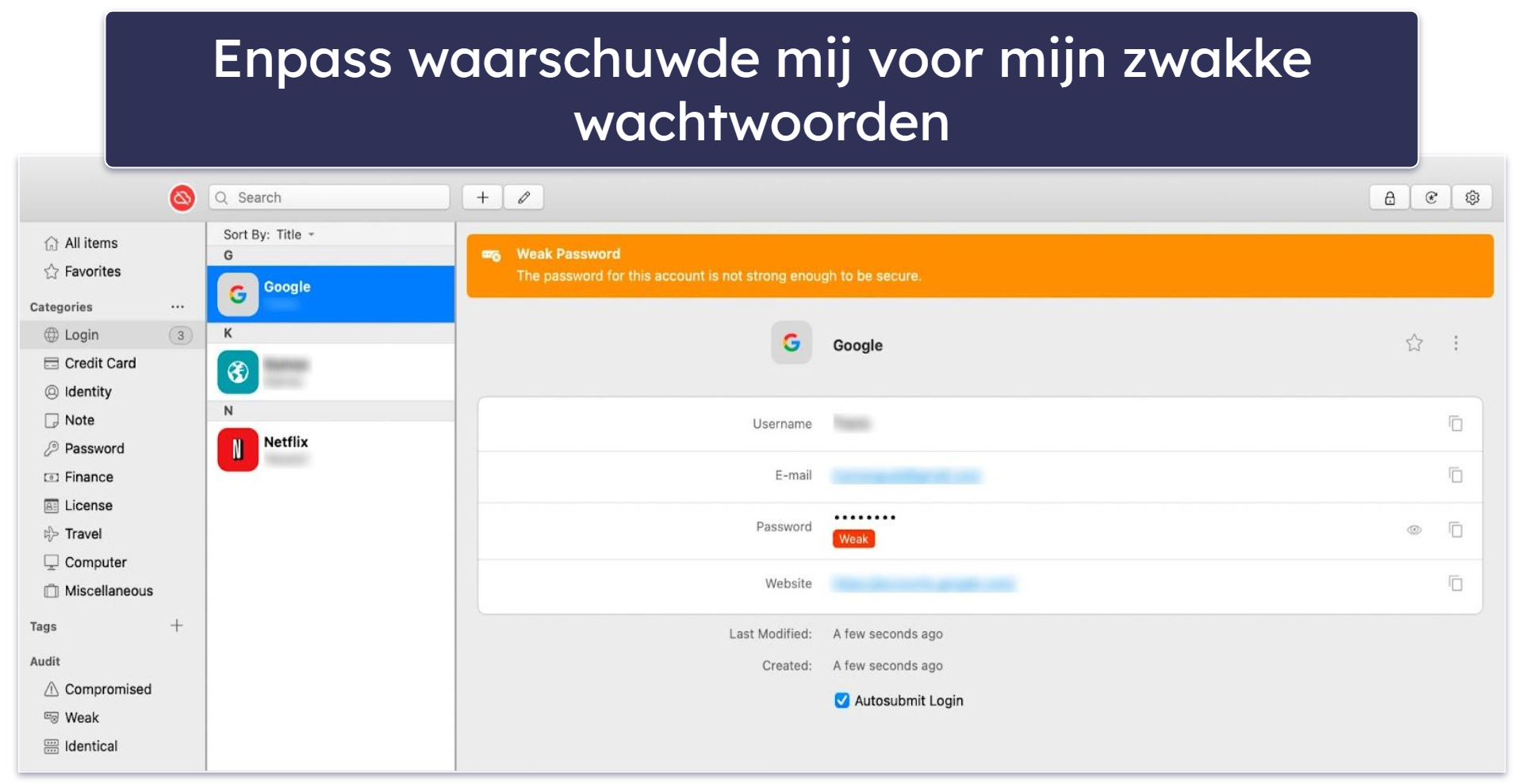Lock Enpass with the padlock icon

click(1390, 198)
